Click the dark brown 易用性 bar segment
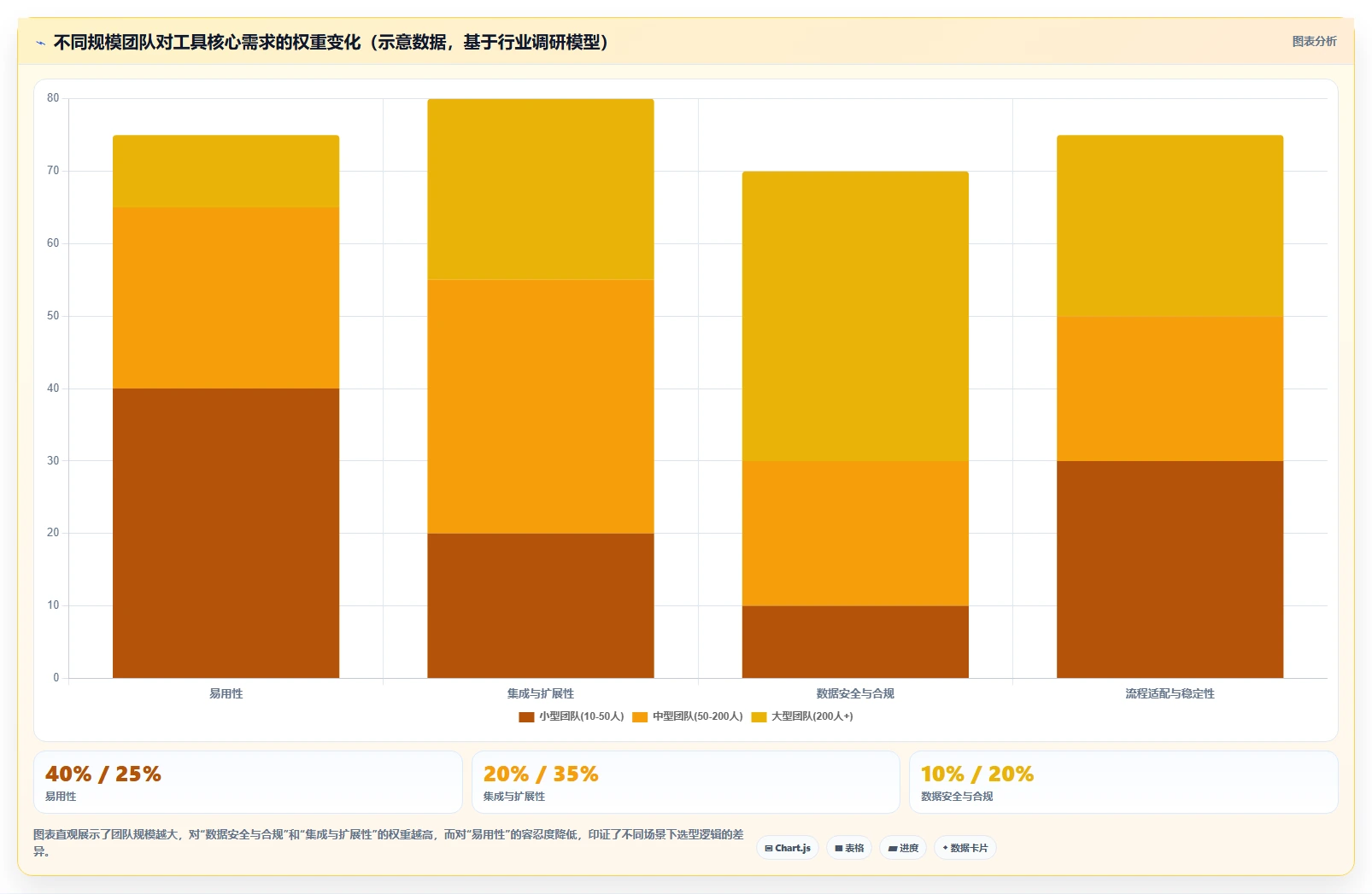The height and width of the screenshot is (894, 1372). click(x=226, y=533)
